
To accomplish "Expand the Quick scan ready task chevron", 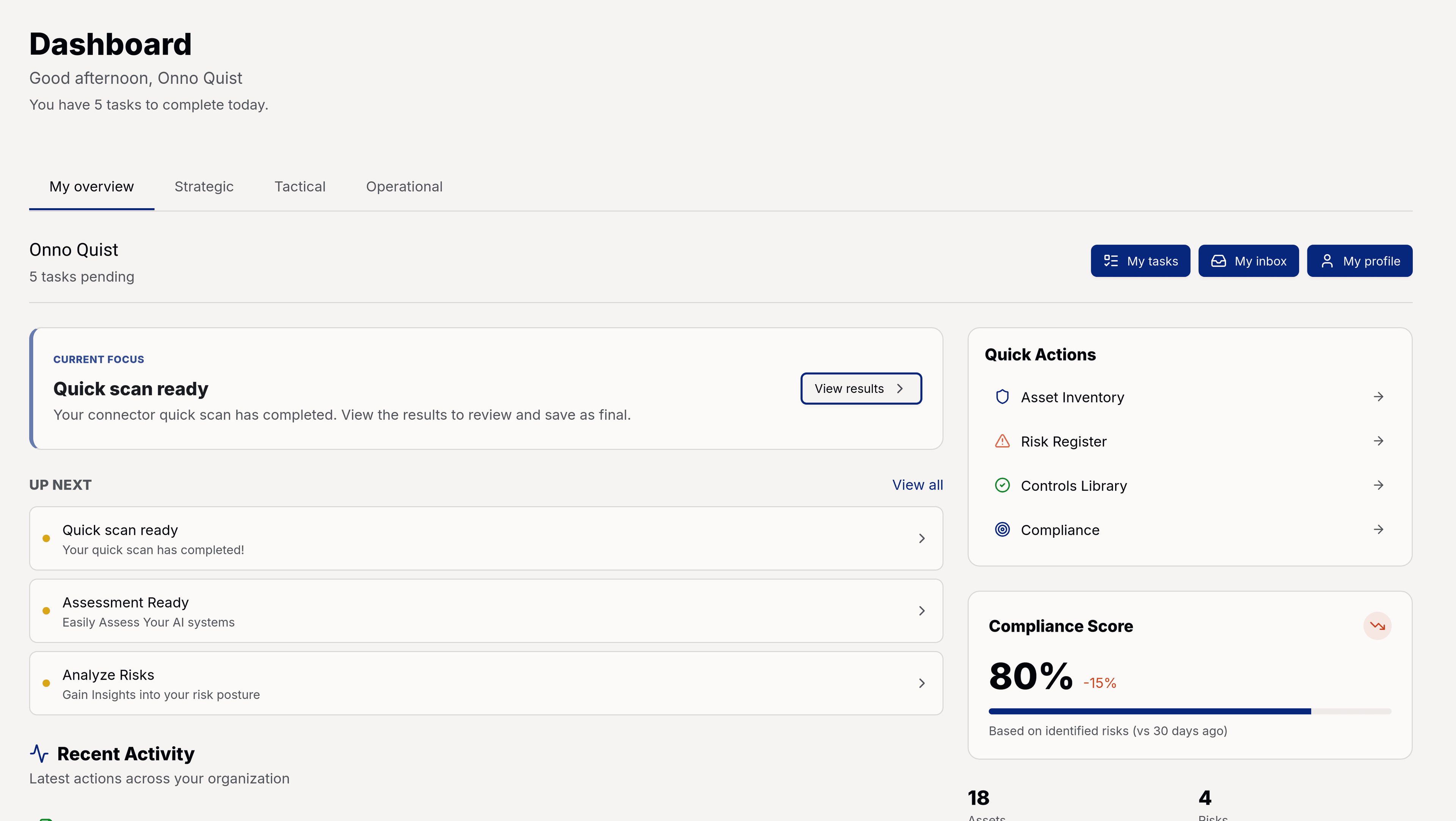I will (x=921, y=538).
